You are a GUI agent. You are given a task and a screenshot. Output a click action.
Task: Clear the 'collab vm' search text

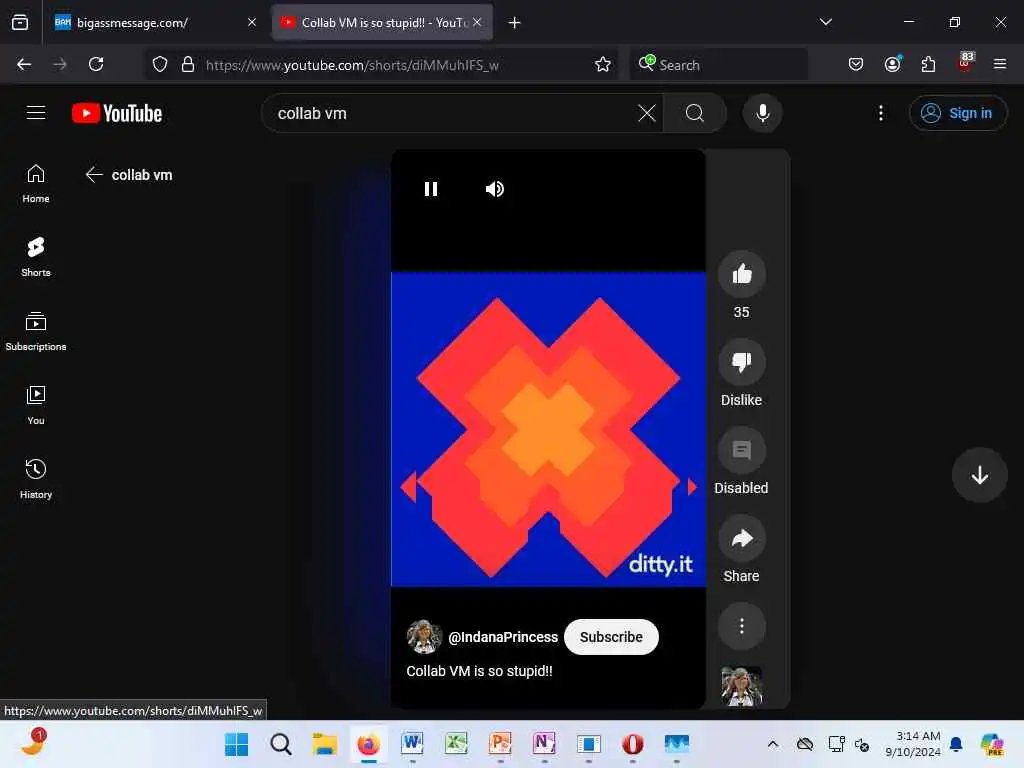click(x=647, y=113)
